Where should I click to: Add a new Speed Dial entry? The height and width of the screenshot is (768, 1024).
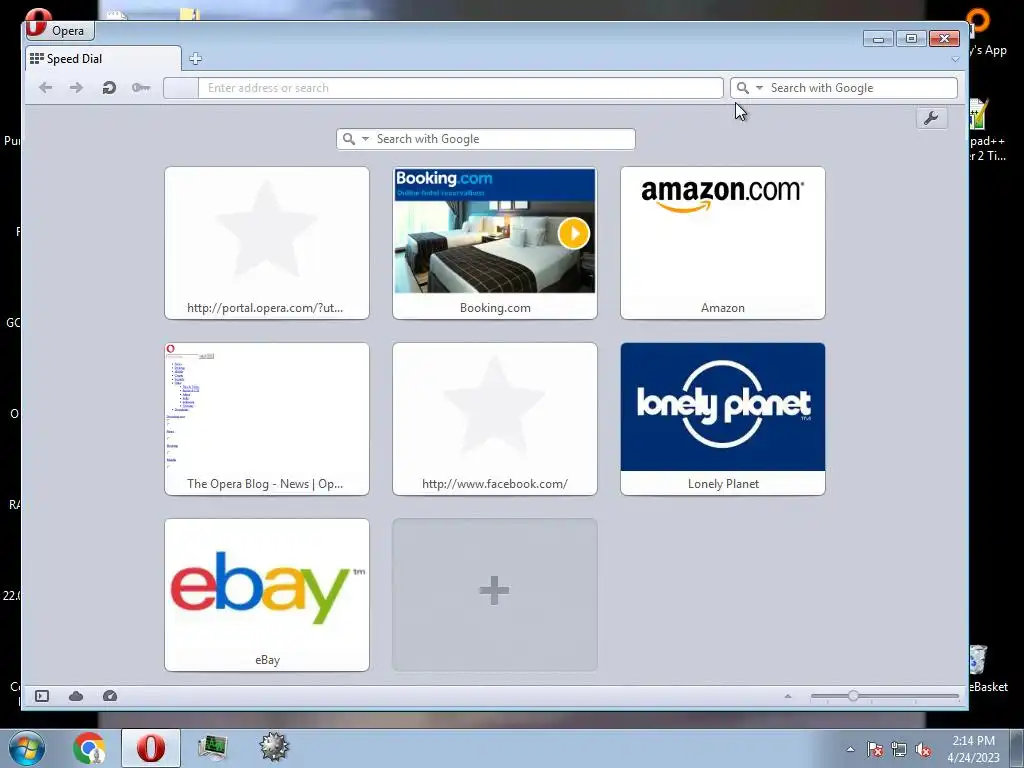click(494, 595)
